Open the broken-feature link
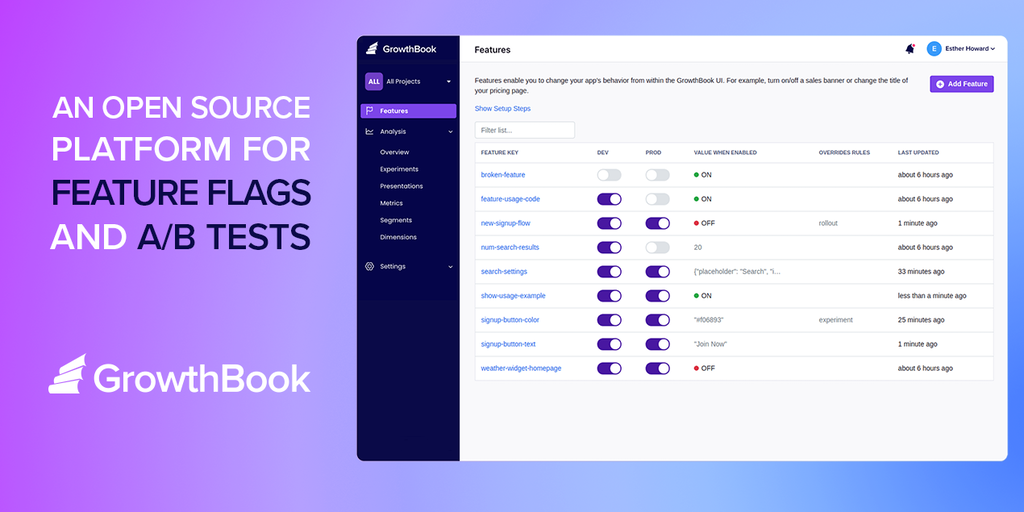Viewport: 1024px width, 512px height. coord(503,175)
